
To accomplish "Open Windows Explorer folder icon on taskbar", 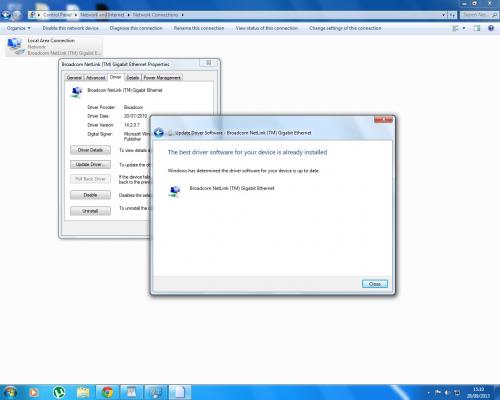I will pos(83,392).
